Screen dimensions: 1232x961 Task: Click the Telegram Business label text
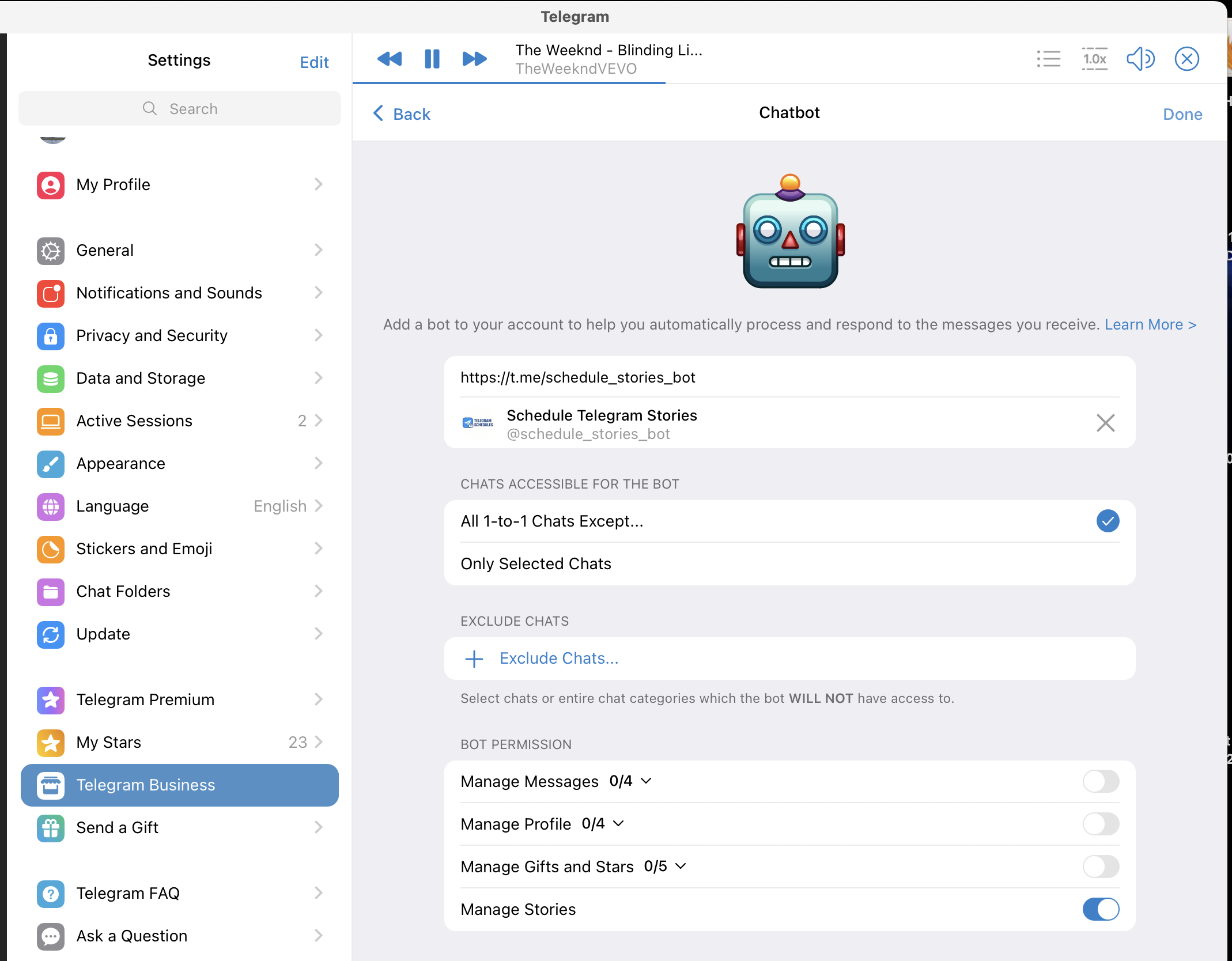coord(146,785)
